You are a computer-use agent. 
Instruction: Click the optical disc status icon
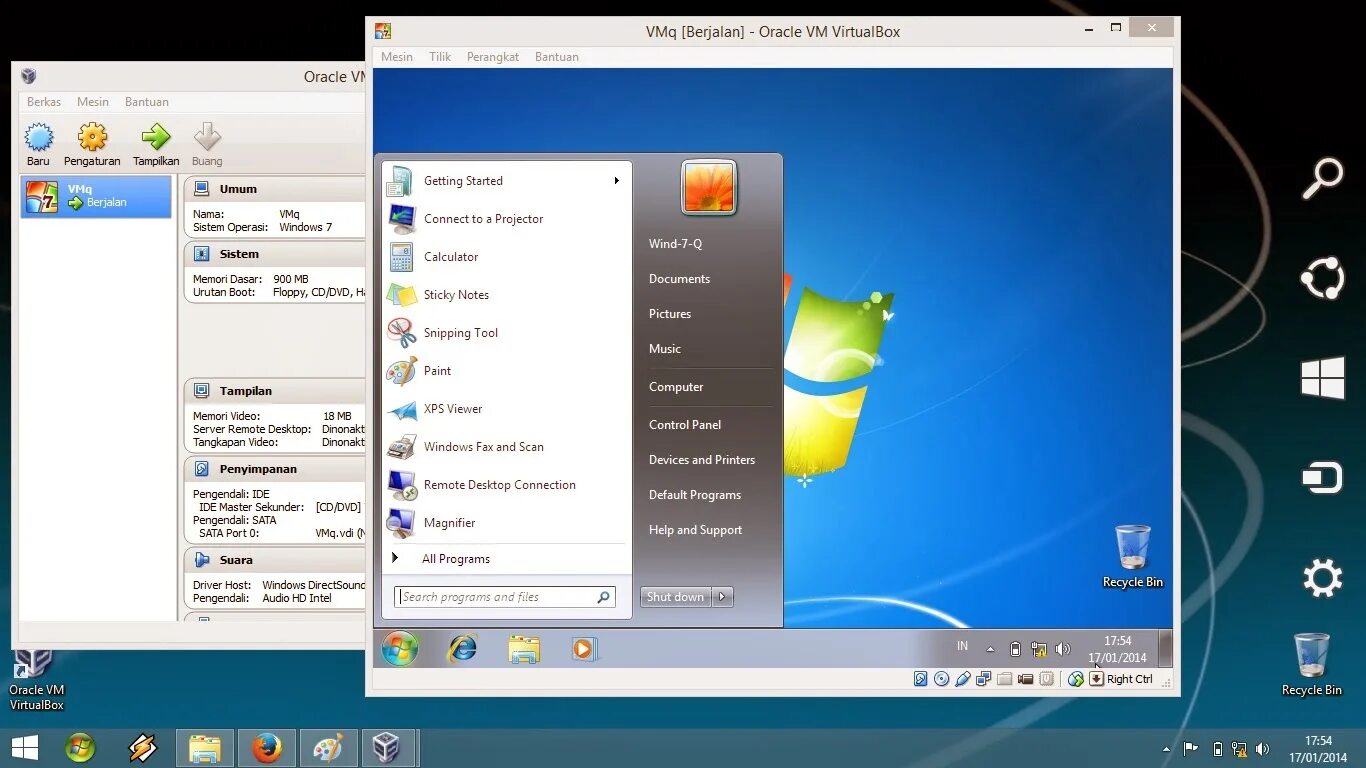click(941, 679)
